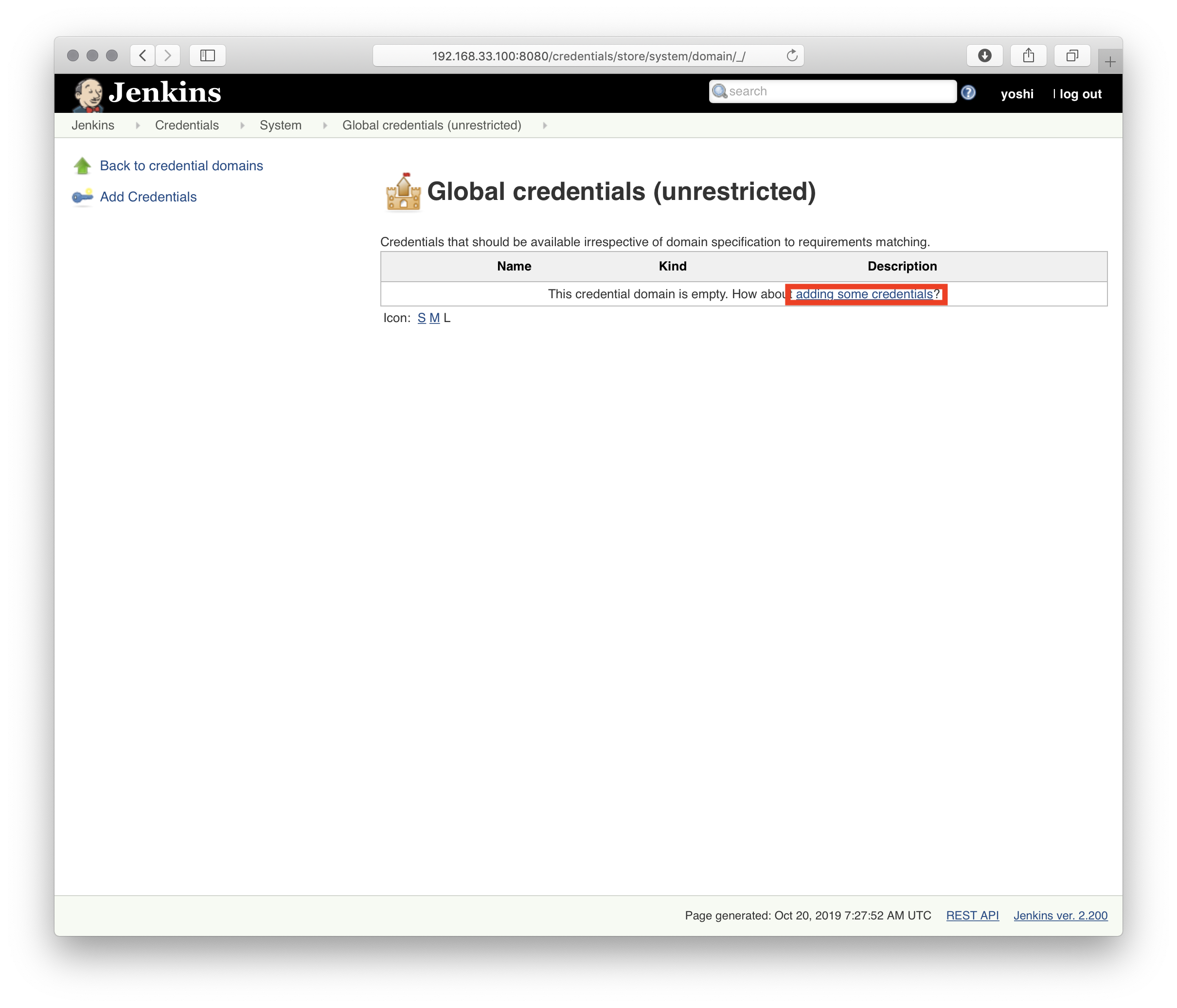This screenshot has width=1177, height=1008.
Task: Go forward with browser forward arrow
Action: coord(168,55)
